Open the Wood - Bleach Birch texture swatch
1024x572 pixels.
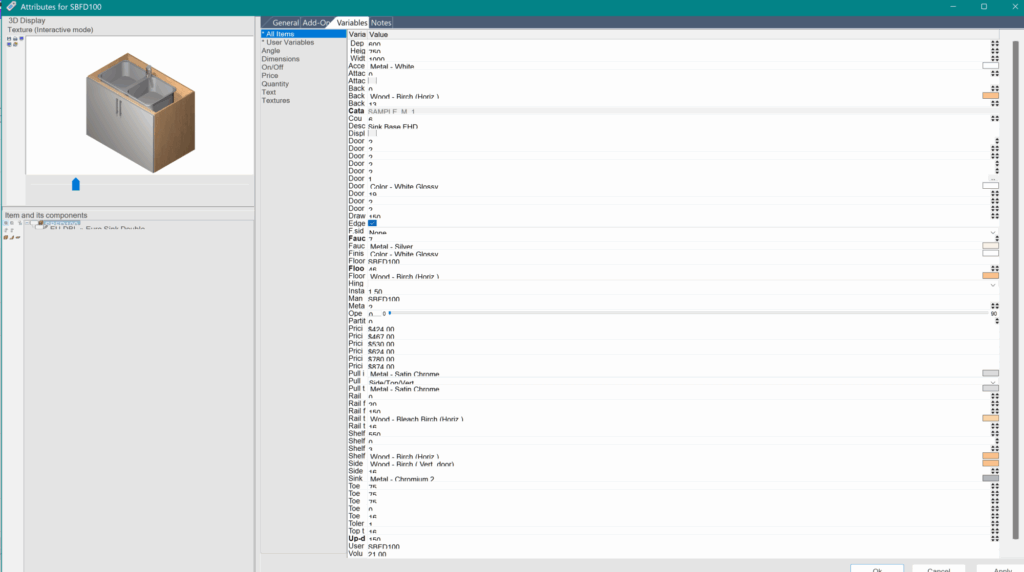point(990,419)
